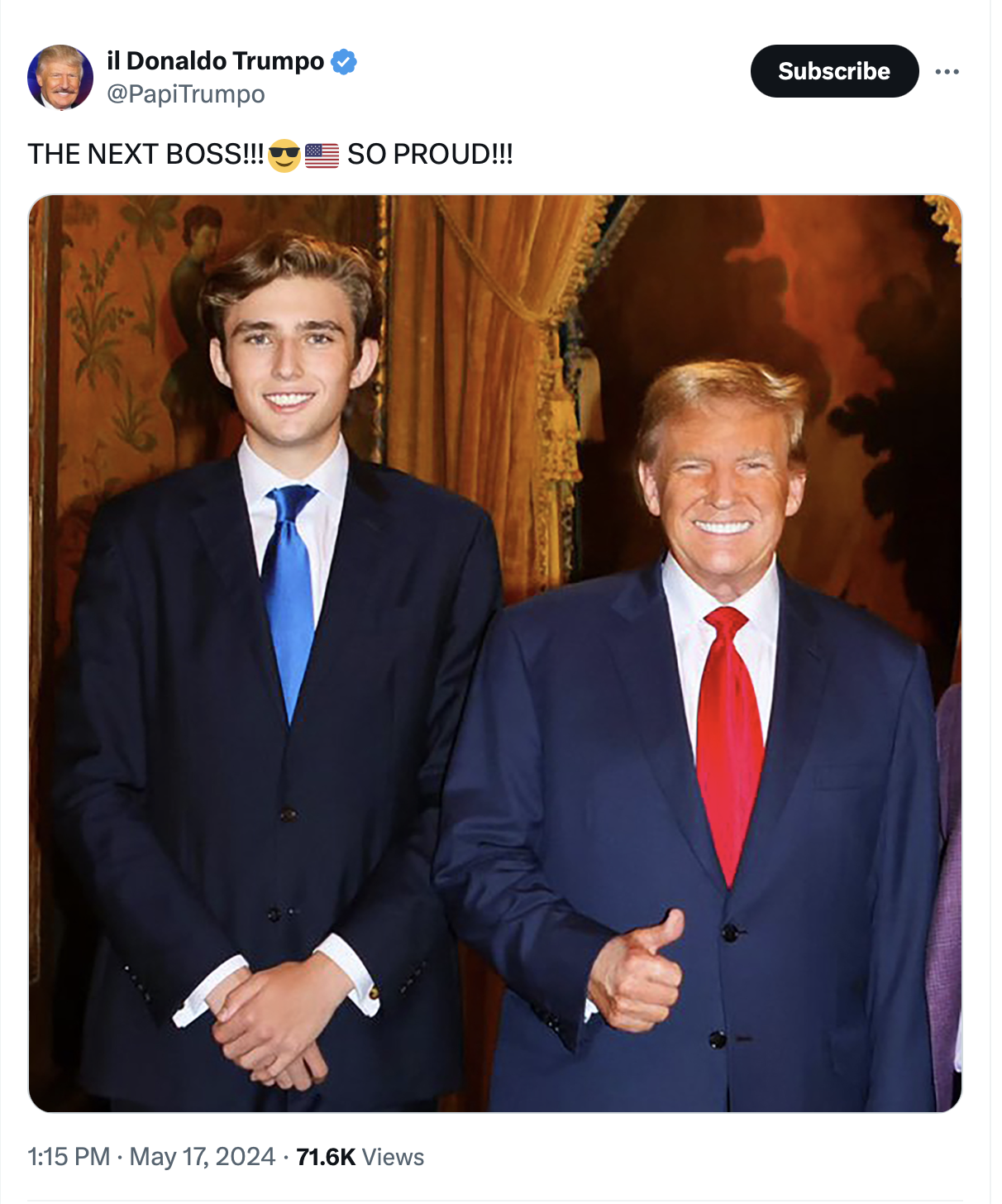Click the May 17, 2024 date
This screenshot has width=1002, height=1204.
[203, 1157]
